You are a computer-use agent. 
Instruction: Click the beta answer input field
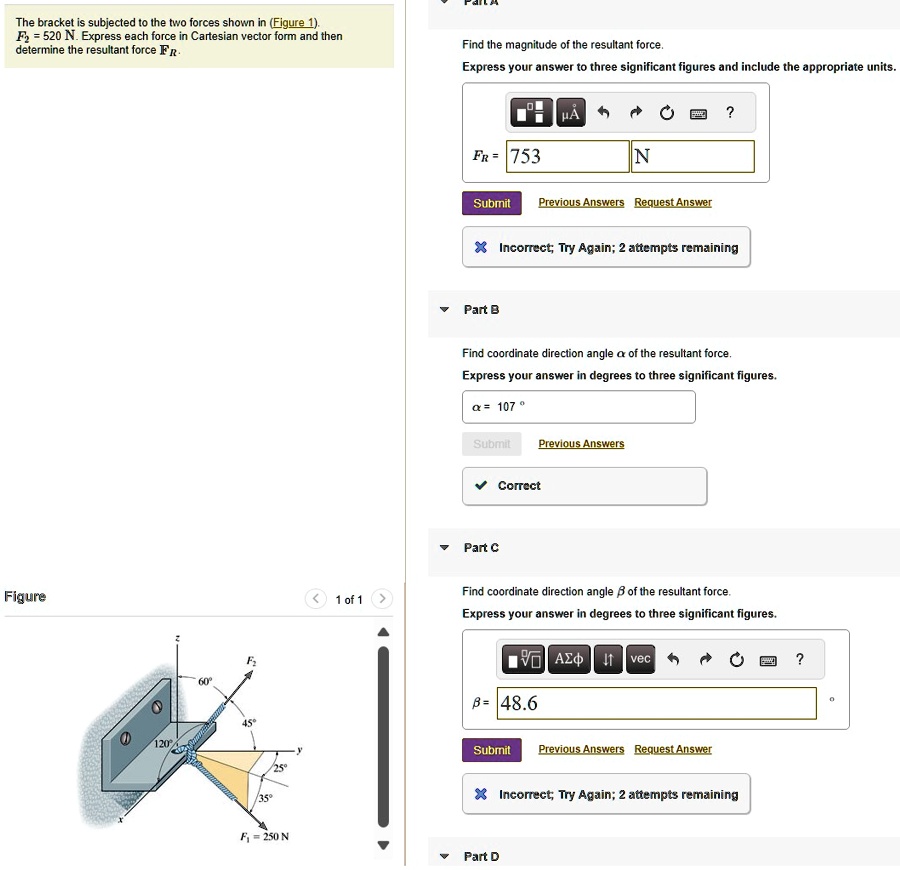pyautogui.click(x=655, y=703)
